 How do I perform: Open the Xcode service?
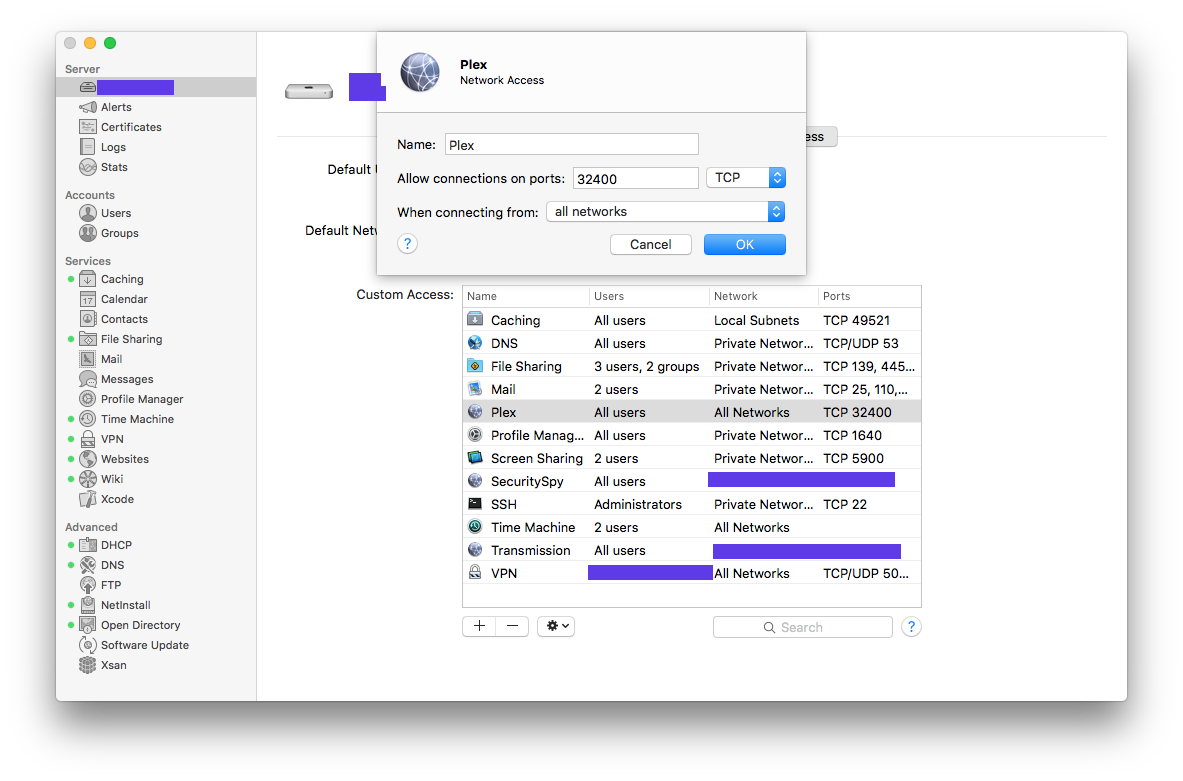(x=117, y=499)
